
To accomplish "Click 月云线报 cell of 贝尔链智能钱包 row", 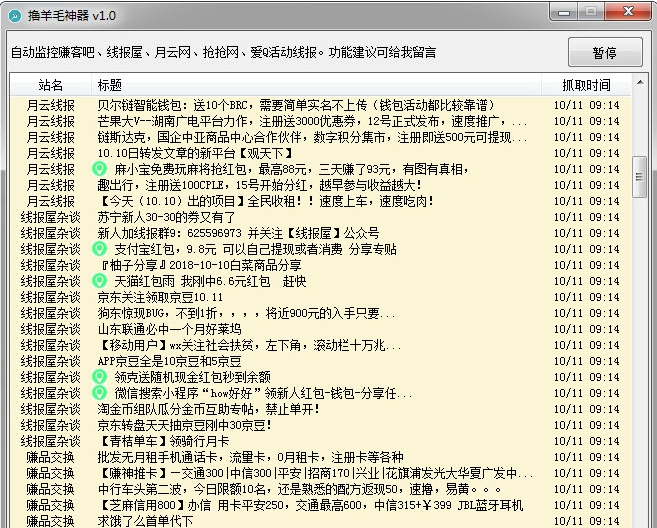I will click(51, 105).
